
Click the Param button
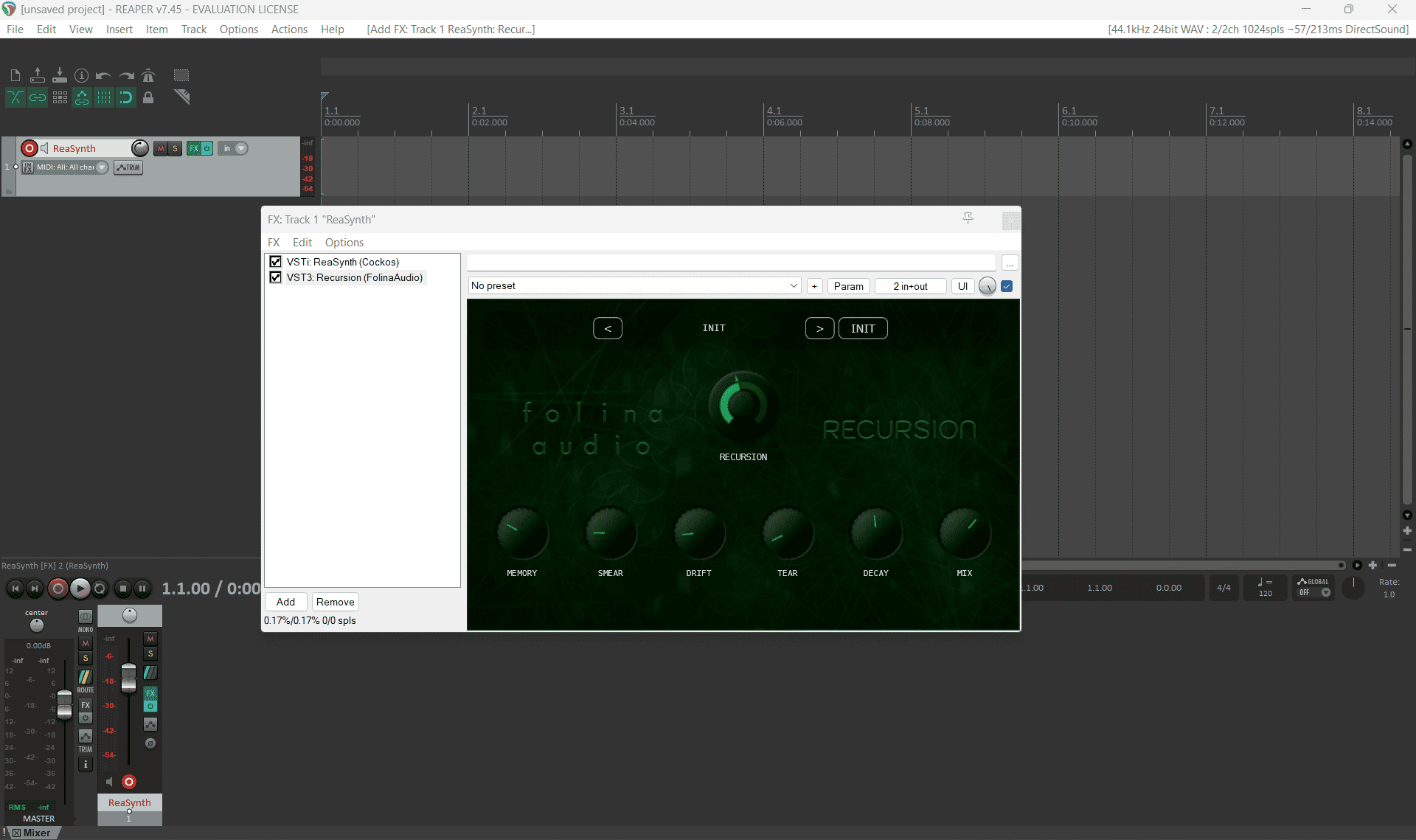tap(849, 286)
